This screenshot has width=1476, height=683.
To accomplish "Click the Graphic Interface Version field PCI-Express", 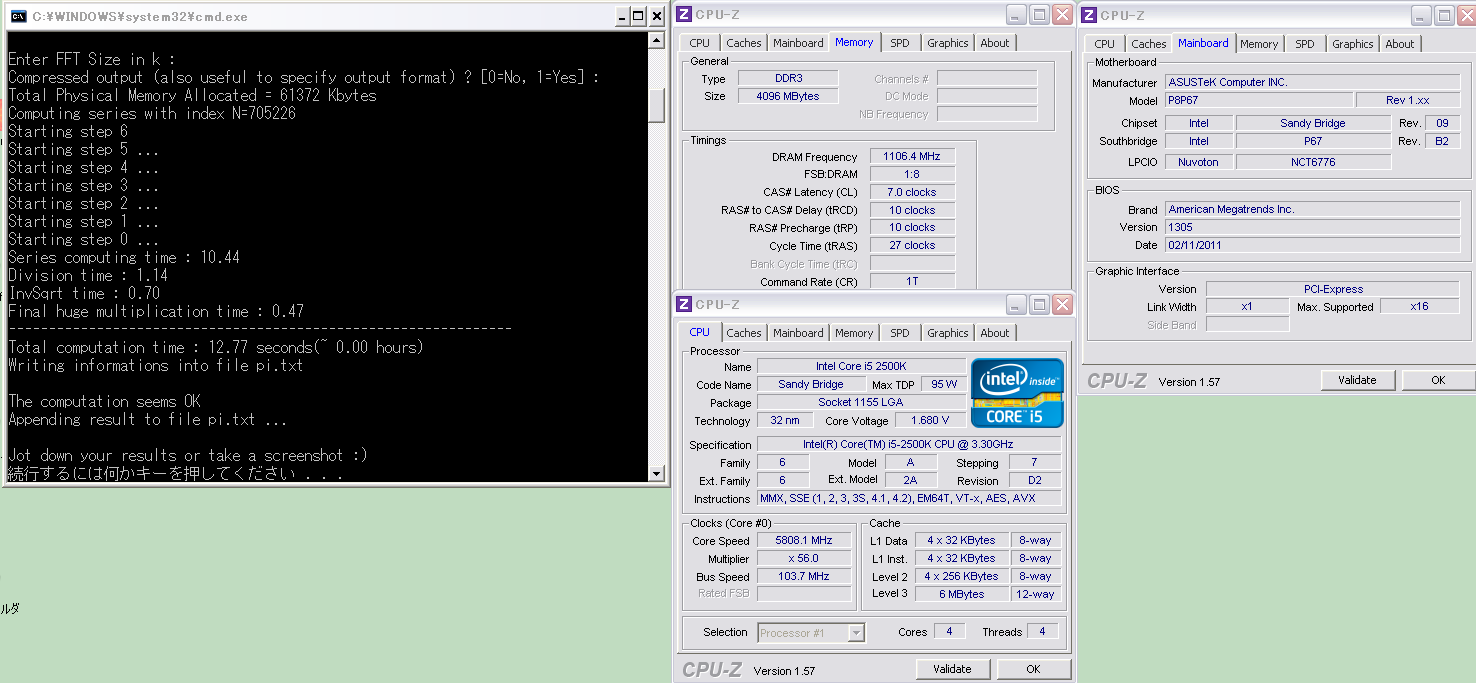I will point(1331,289).
